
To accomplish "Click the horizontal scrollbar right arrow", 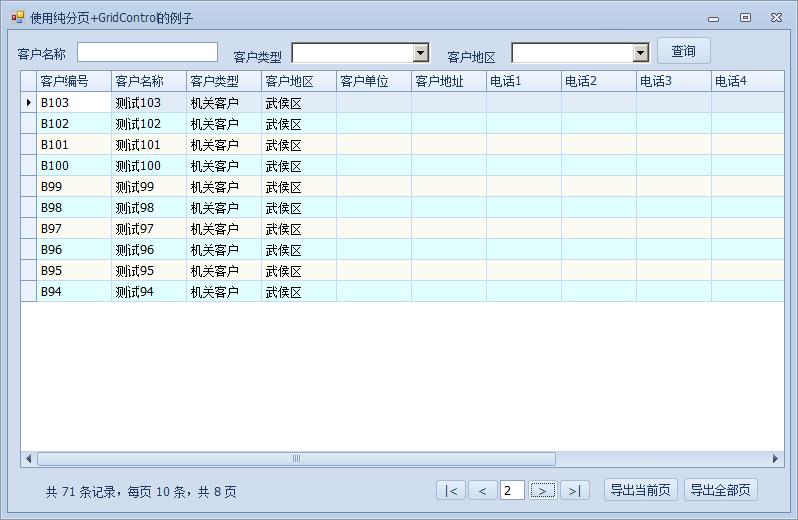I will (x=775, y=458).
